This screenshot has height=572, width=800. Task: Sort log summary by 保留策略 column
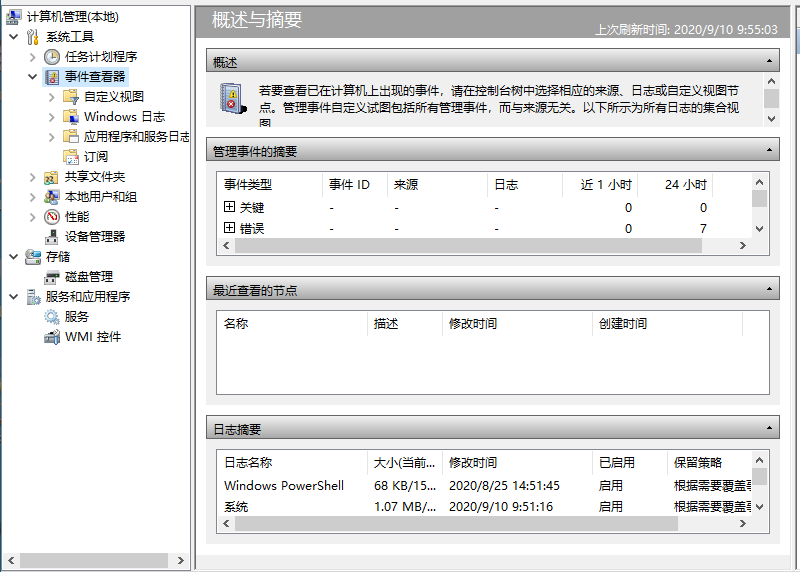[x=710, y=463]
